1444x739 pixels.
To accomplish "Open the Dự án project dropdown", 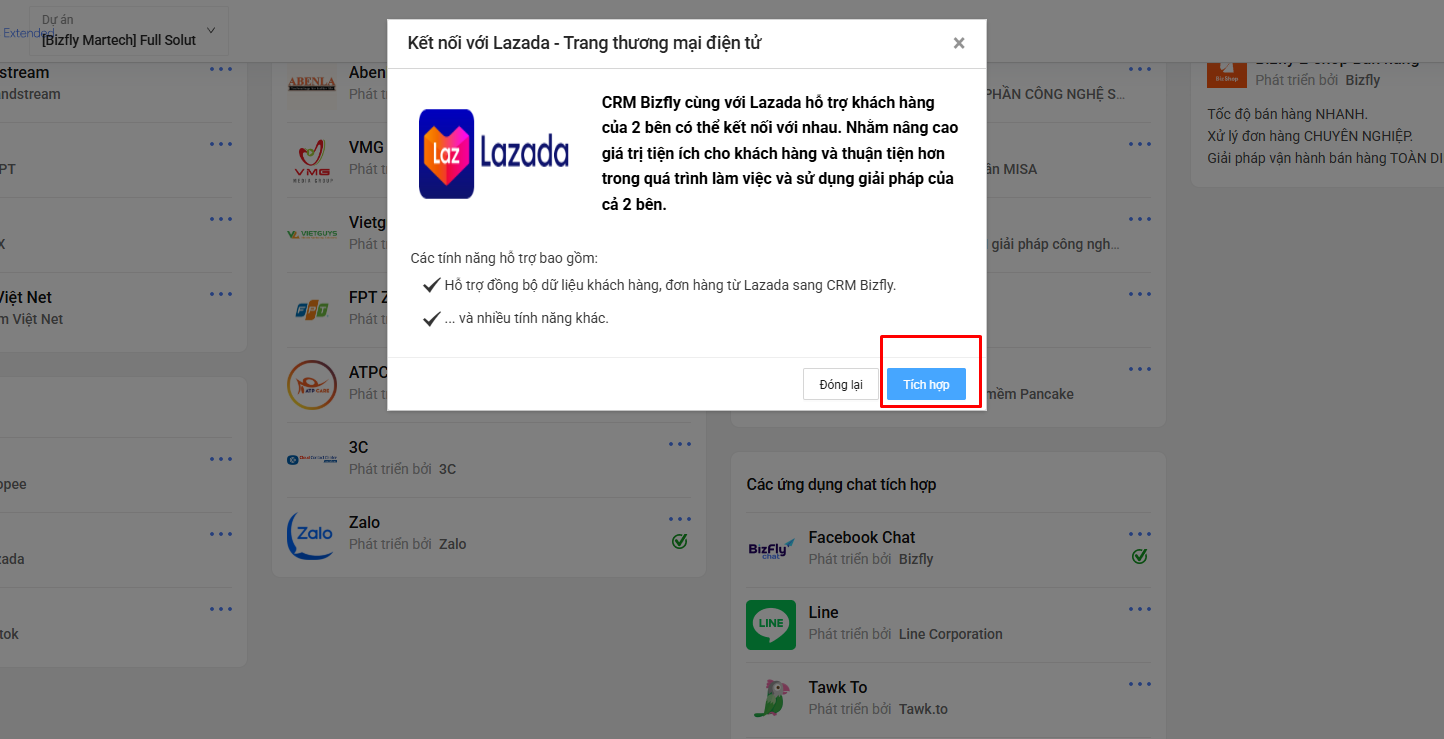I will [x=129, y=31].
